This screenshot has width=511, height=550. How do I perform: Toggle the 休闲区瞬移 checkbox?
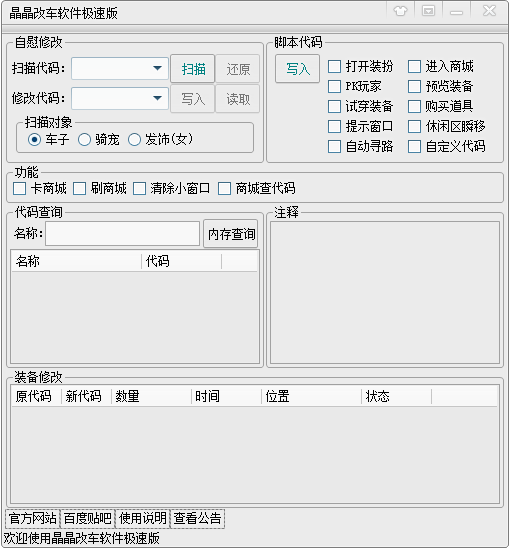[x=414, y=126]
